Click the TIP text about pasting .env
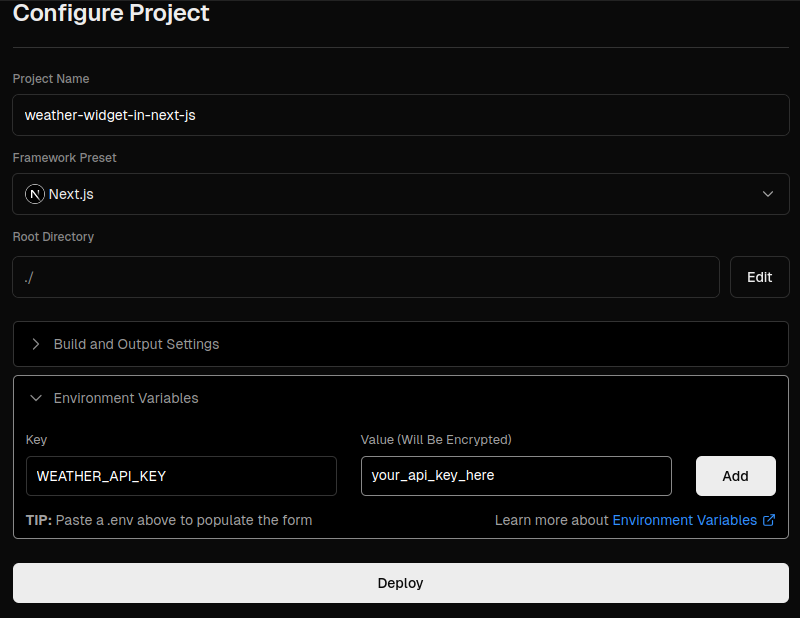 (x=169, y=520)
